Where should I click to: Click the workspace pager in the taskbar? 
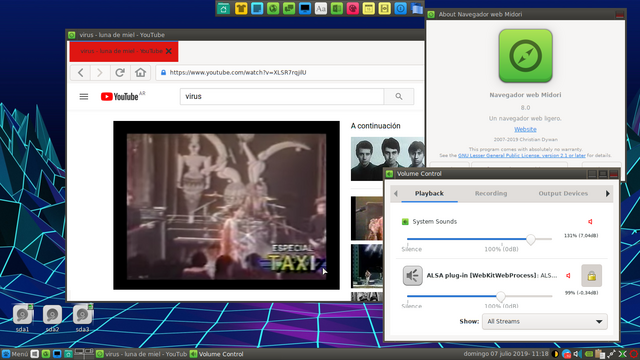(x=84, y=354)
